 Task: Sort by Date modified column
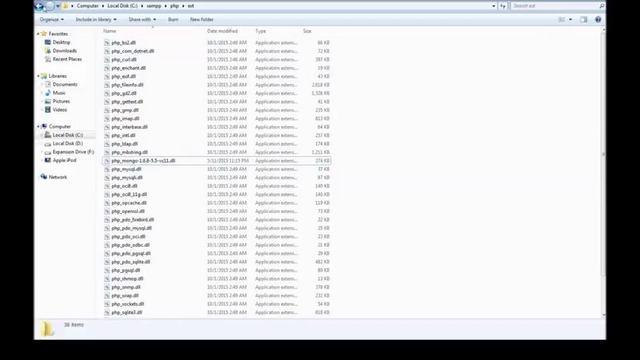click(x=222, y=31)
